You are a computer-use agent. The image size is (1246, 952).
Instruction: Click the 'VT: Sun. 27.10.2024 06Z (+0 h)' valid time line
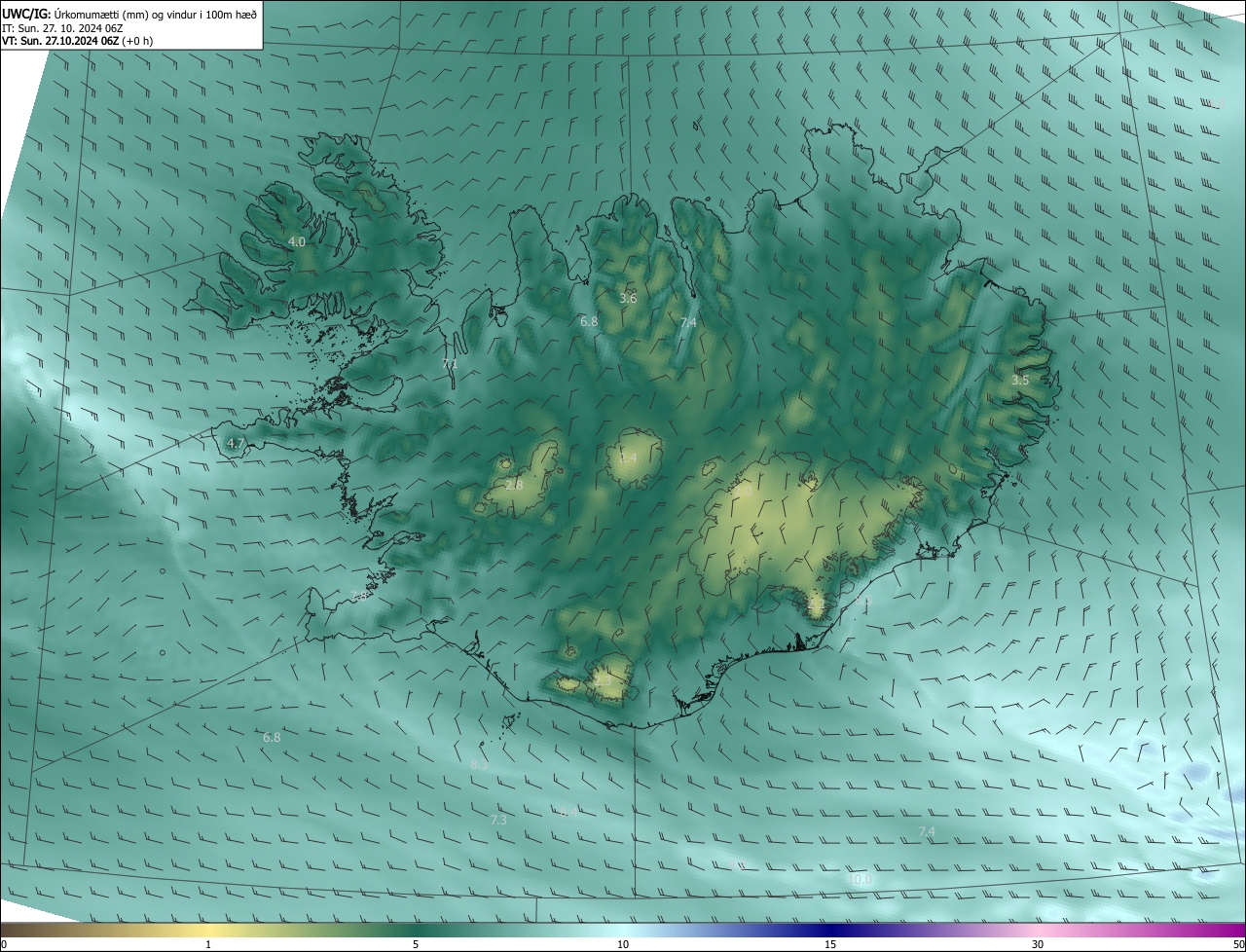(x=77, y=41)
